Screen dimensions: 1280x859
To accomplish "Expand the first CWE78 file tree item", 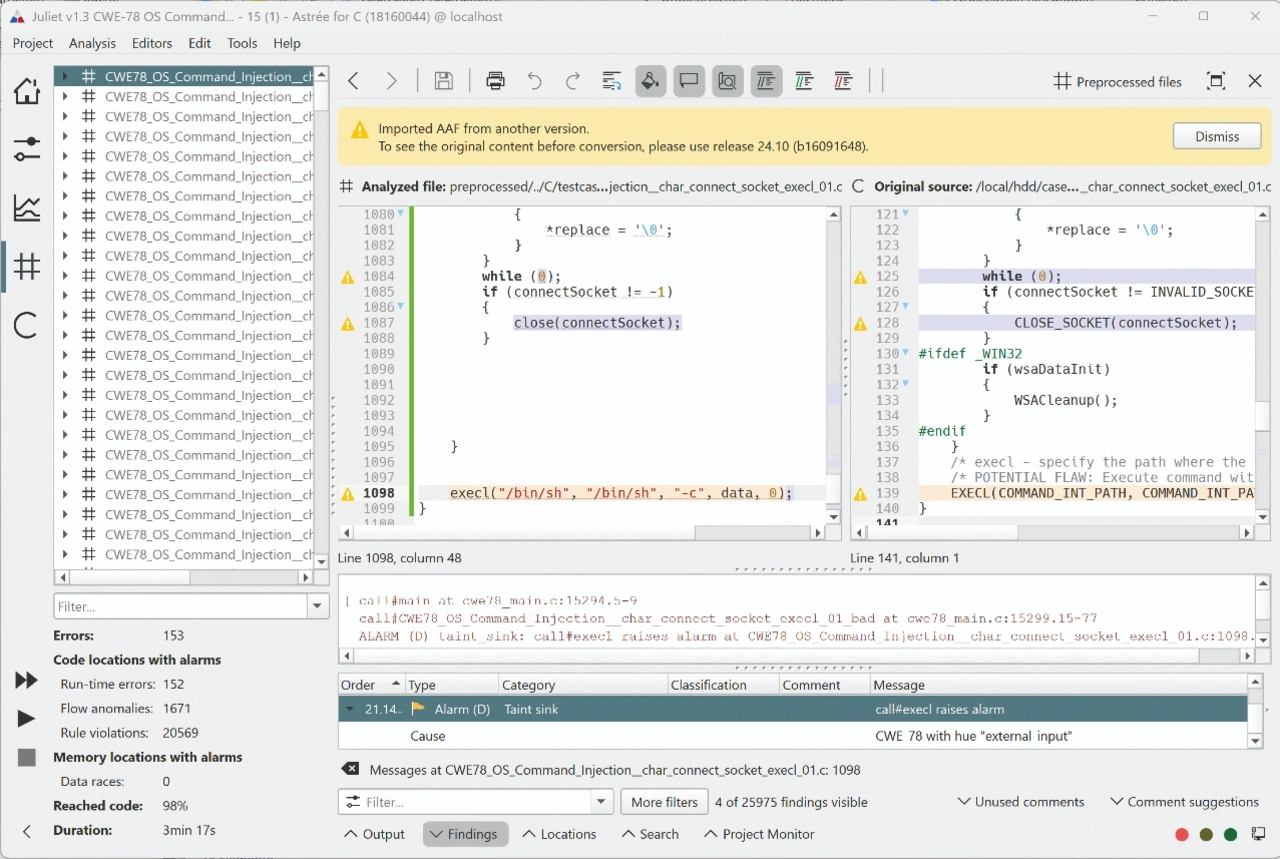I will (x=65, y=76).
